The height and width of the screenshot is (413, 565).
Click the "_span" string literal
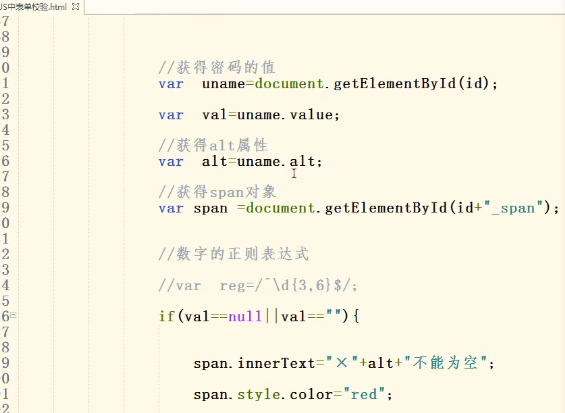(x=513, y=208)
